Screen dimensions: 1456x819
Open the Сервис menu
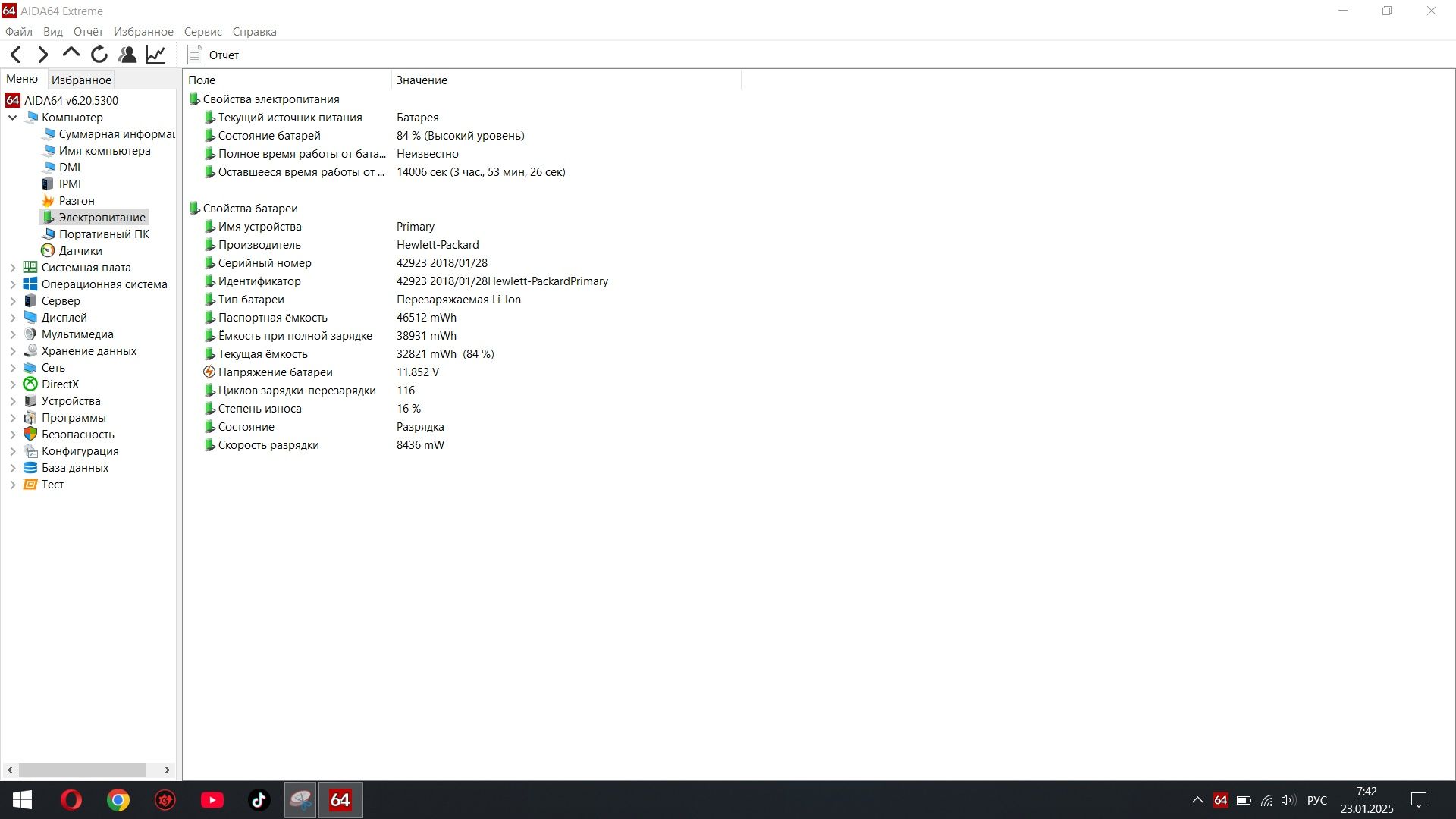tap(203, 32)
